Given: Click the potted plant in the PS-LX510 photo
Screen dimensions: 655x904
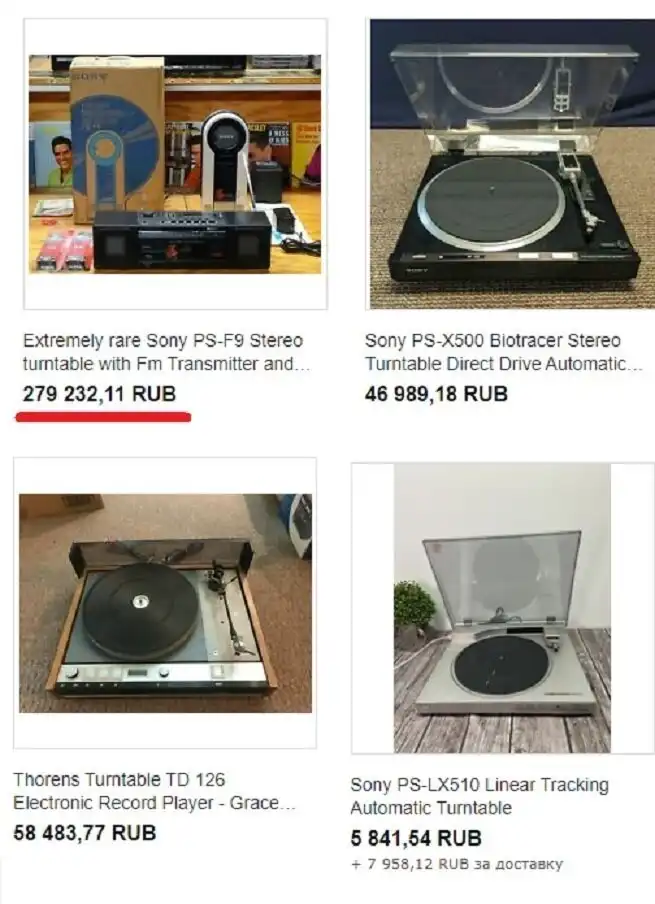Looking at the screenshot, I should point(415,613).
